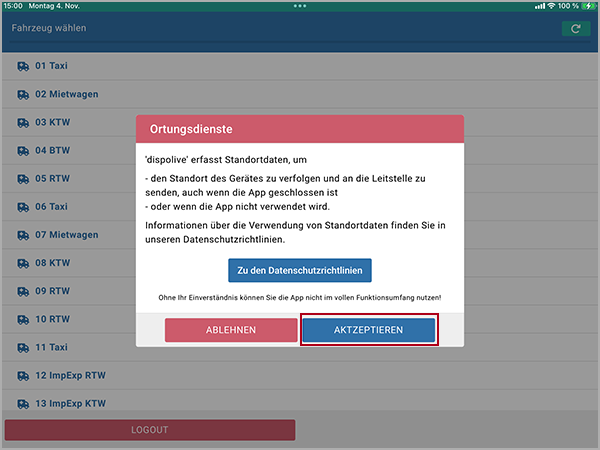Click the Fahrzeug wählen header title

(49, 28)
